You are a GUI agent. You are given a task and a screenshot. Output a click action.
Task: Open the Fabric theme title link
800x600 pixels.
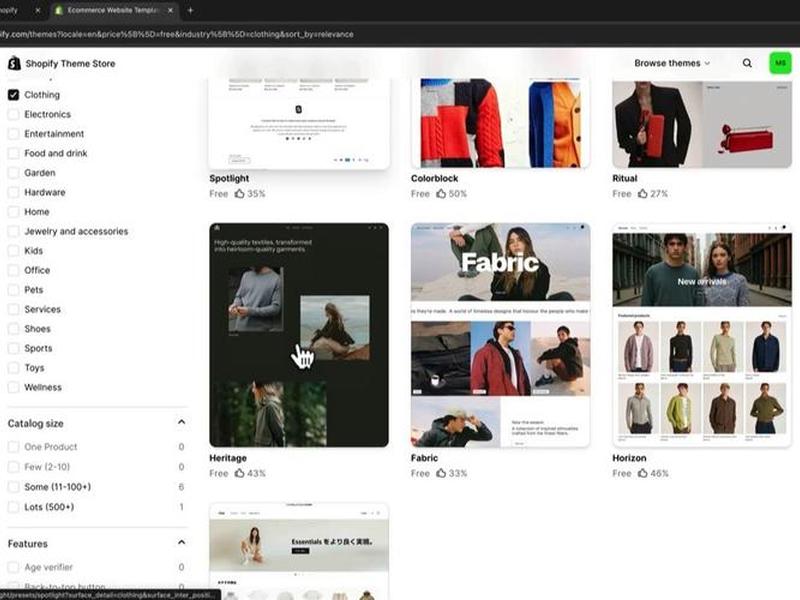point(424,458)
